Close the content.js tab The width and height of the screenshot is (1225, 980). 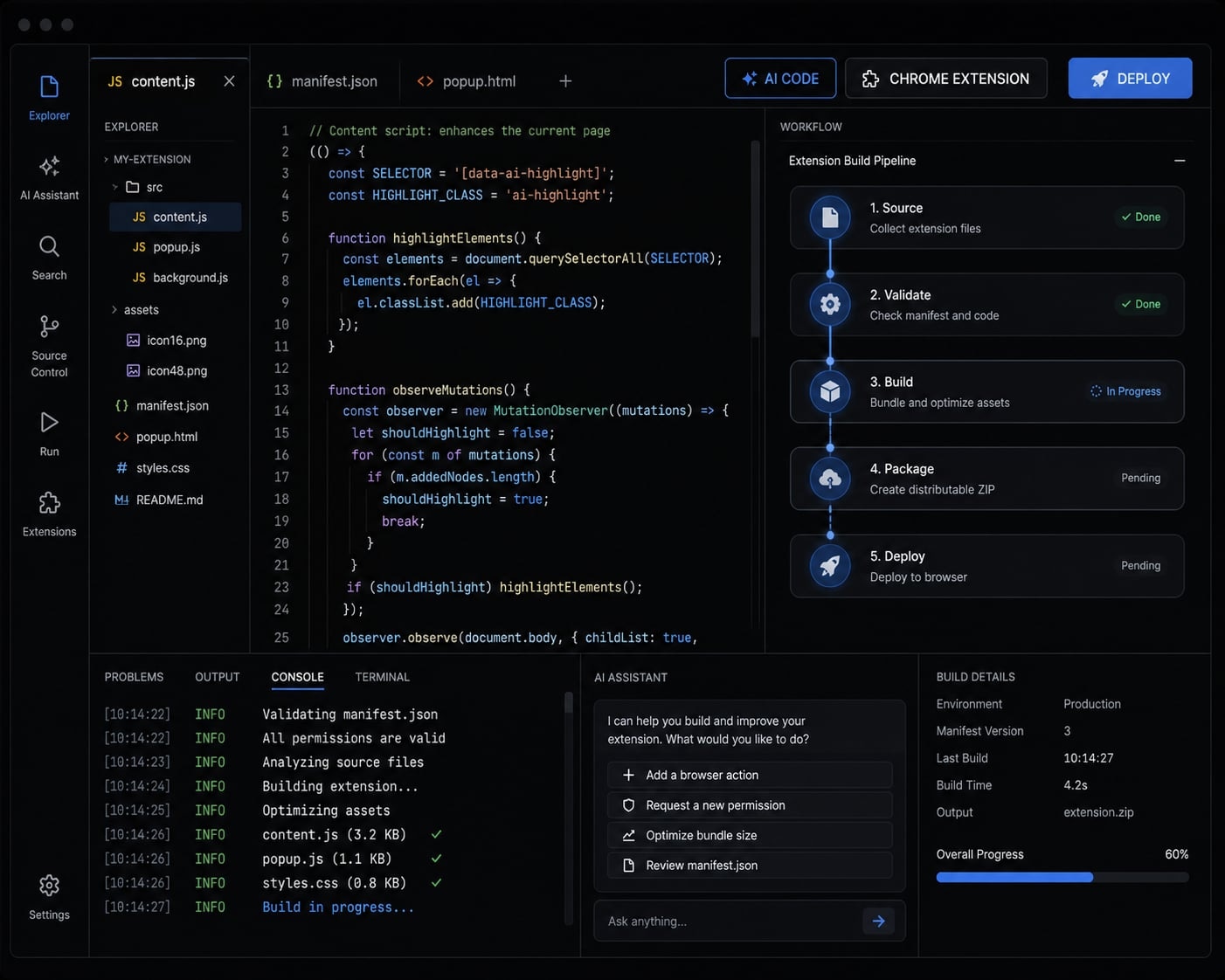point(229,81)
